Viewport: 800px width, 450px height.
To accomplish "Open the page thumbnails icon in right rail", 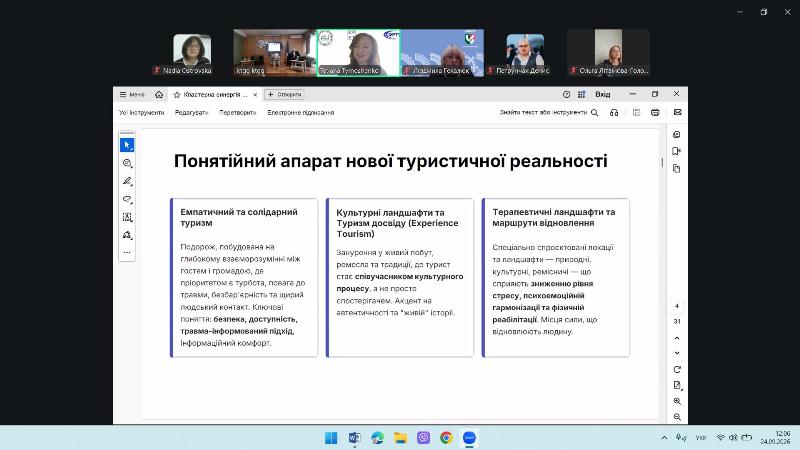I will [x=677, y=168].
